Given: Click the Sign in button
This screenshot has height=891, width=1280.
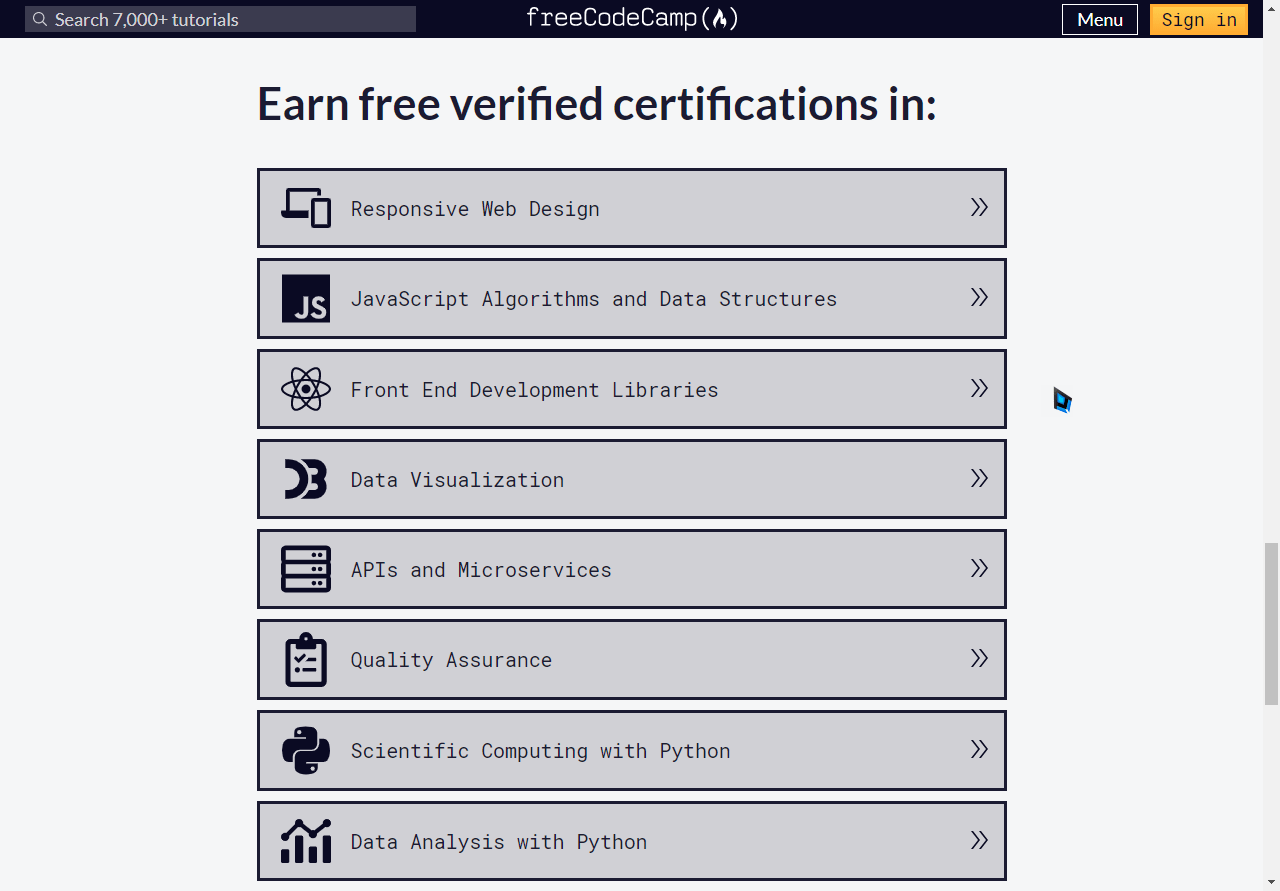Looking at the screenshot, I should click(1198, 19).
